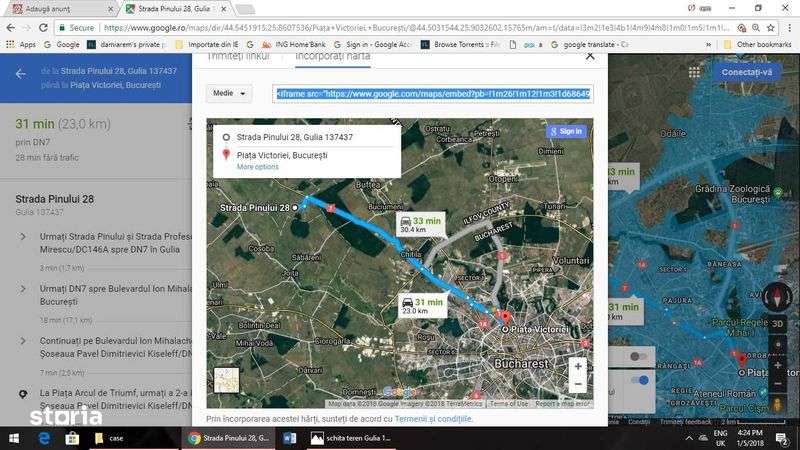The image size is (800, 450).
Task: Click the Piața Victoriei destination pin on preview map
Action: coord(505,319)
